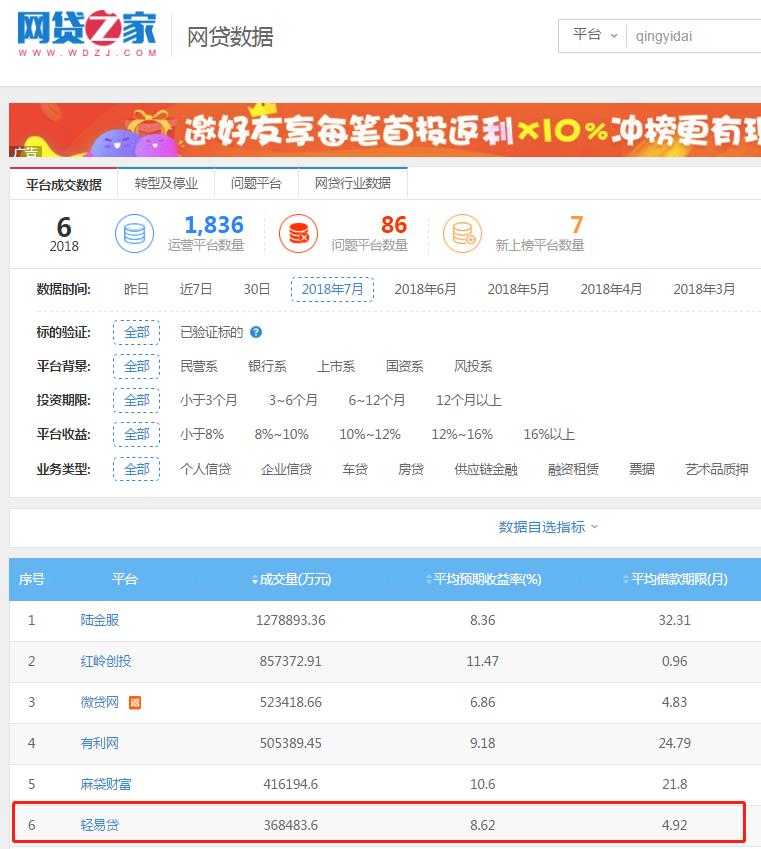The image size is (761, 849).
Task: Filter platform background by 上市系
Action: pos(336,367)
